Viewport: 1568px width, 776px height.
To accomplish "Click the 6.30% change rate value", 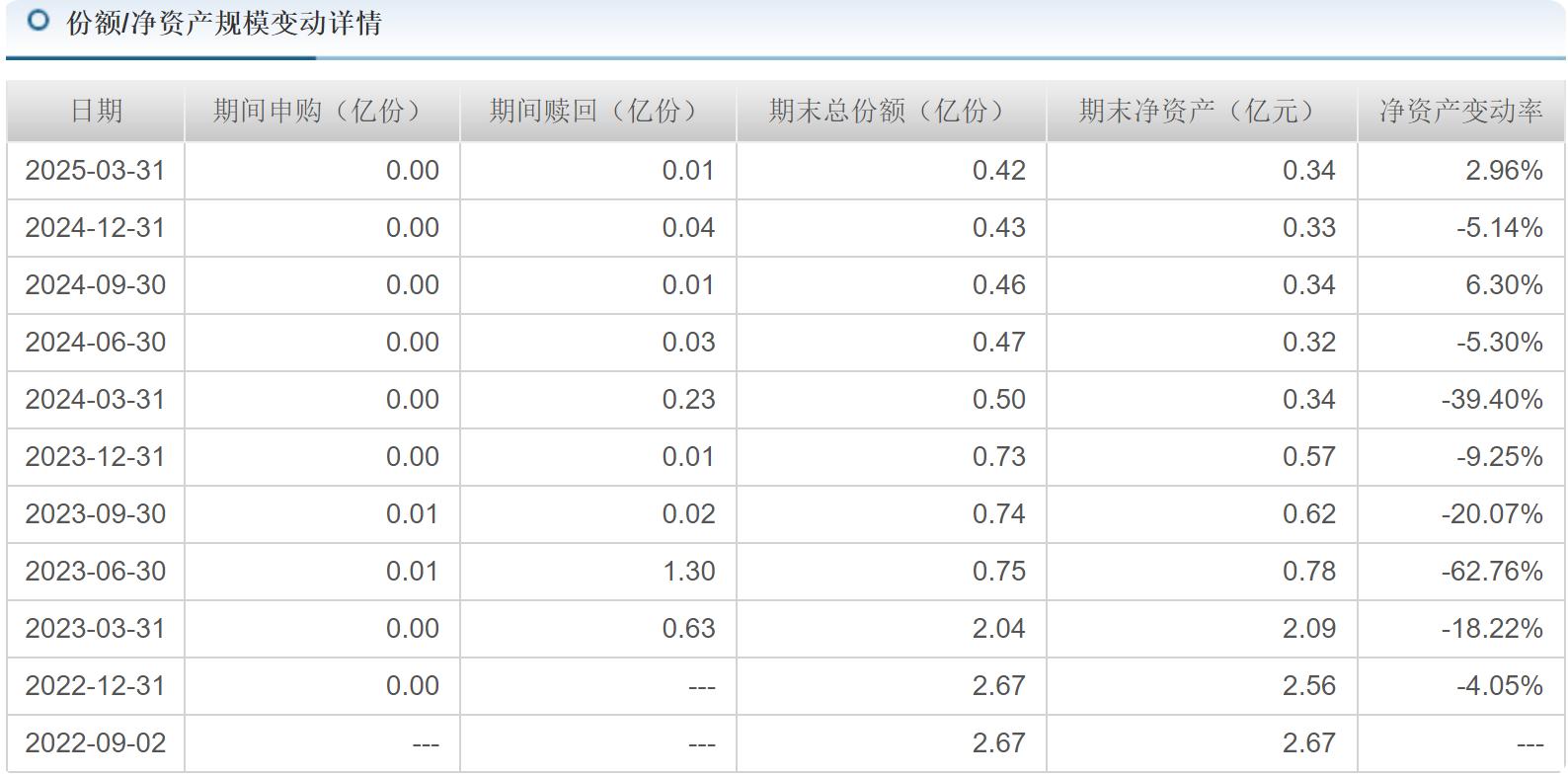I will (1504, 285).
